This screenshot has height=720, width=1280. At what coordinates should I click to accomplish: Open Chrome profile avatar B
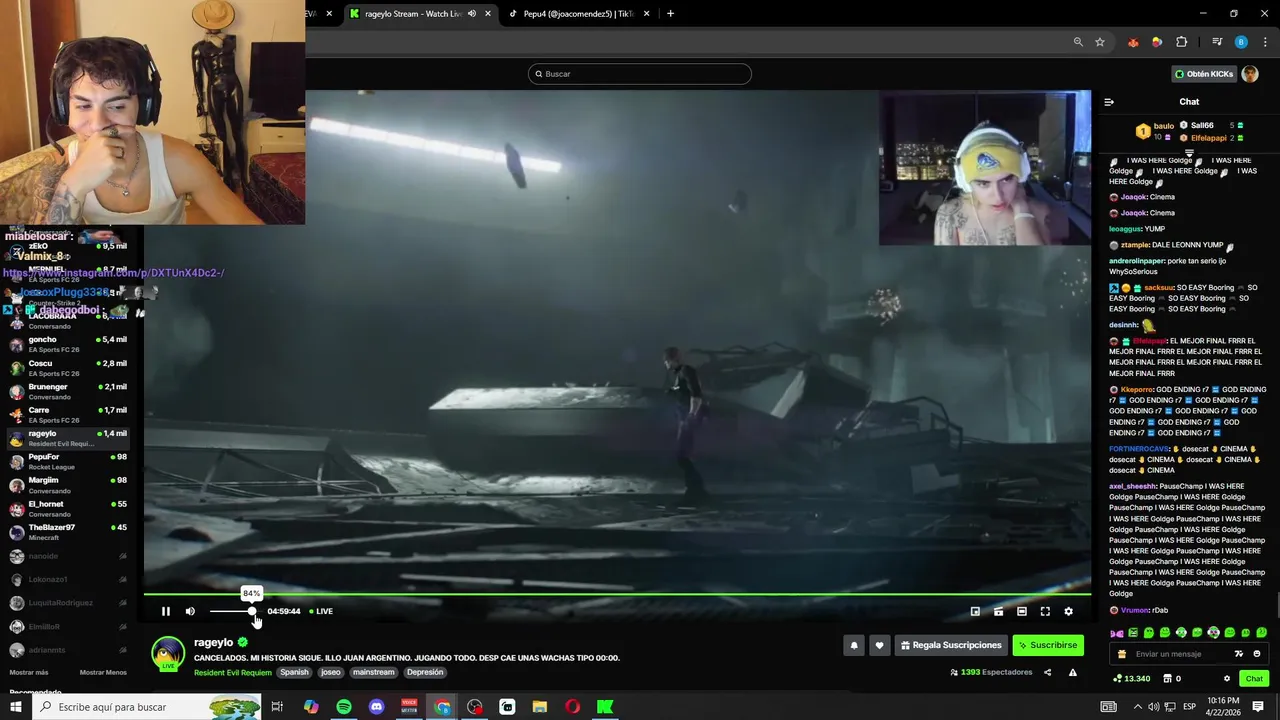(1241, 42)
